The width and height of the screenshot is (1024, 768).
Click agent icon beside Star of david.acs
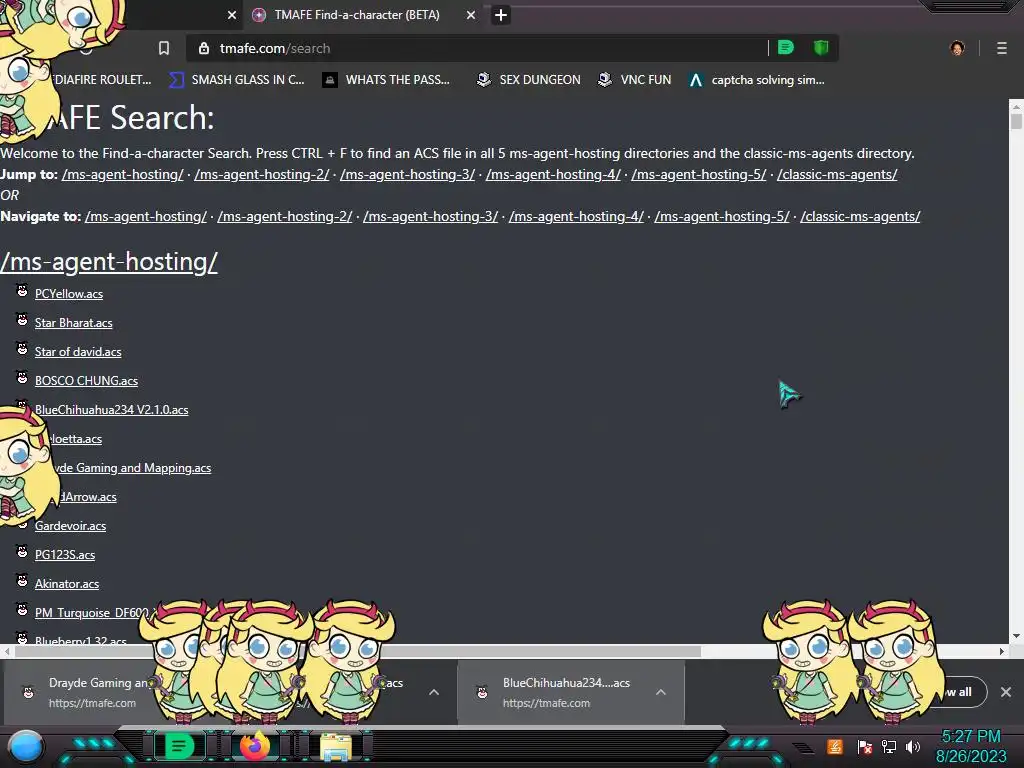[22, 349]
